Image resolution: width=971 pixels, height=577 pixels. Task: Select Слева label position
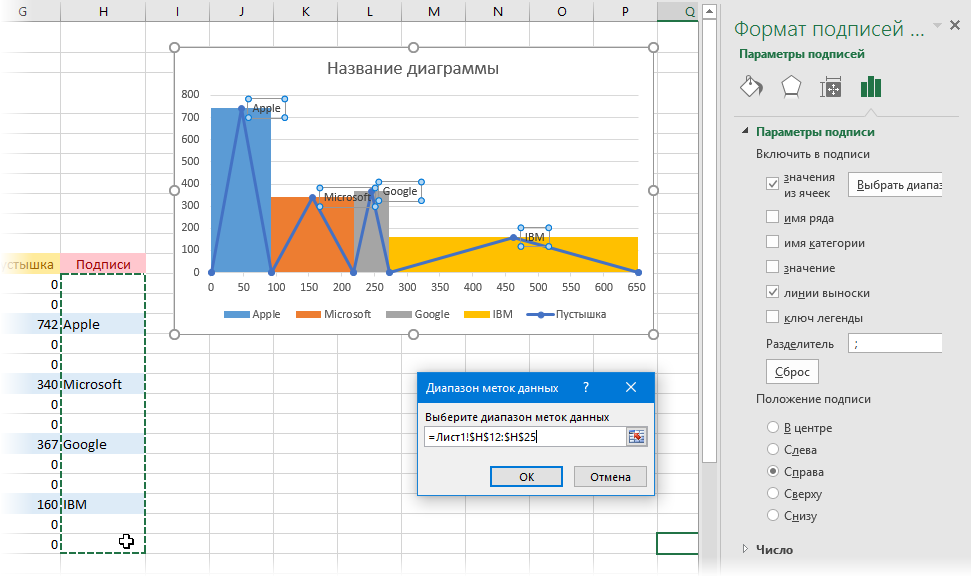point(773,449)
